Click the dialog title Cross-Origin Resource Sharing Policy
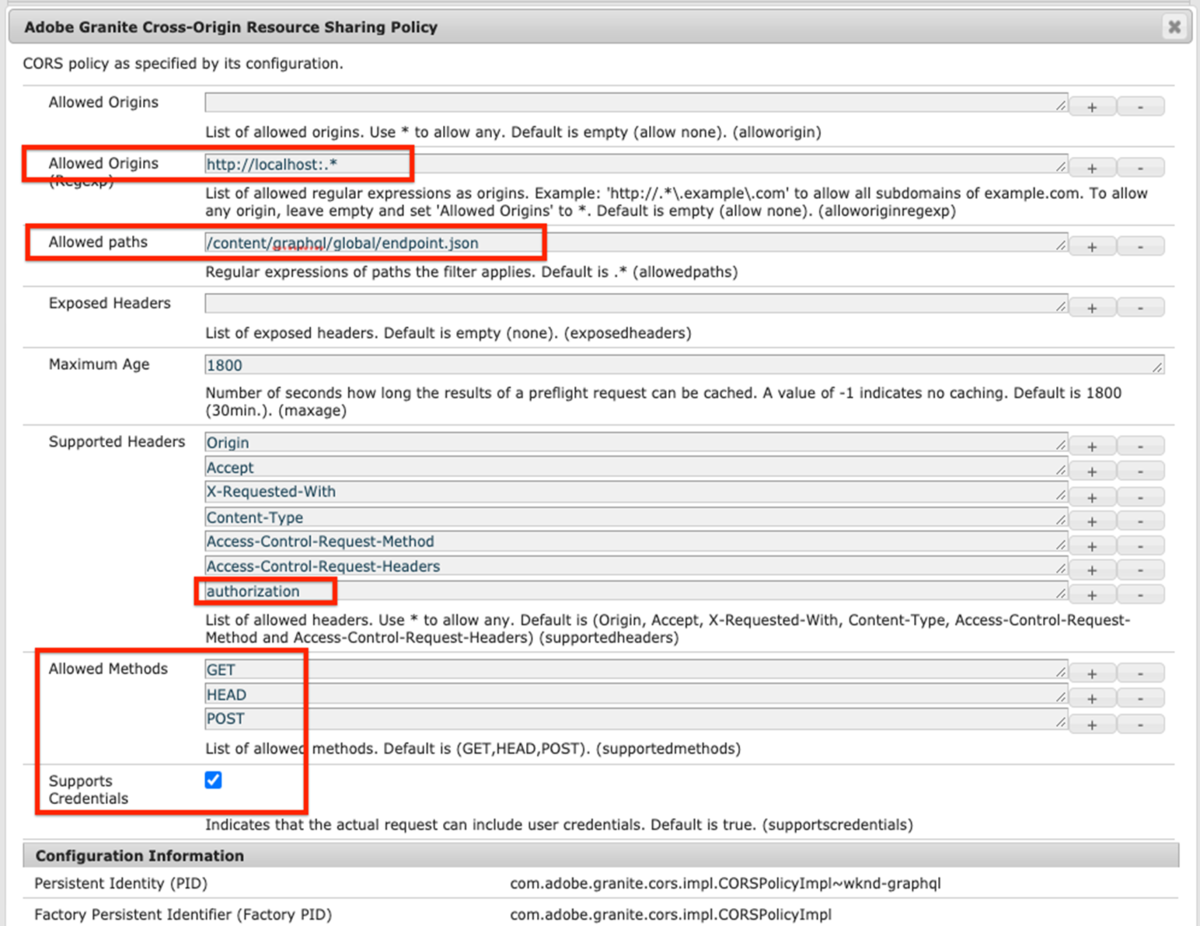Viewport: 1200px width, 926px height. point(231,27)
